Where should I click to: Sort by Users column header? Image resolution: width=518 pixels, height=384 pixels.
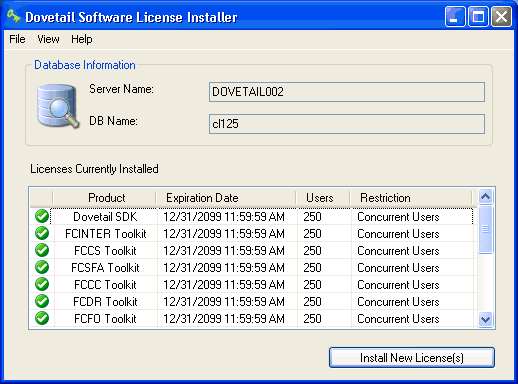point(323,198)
